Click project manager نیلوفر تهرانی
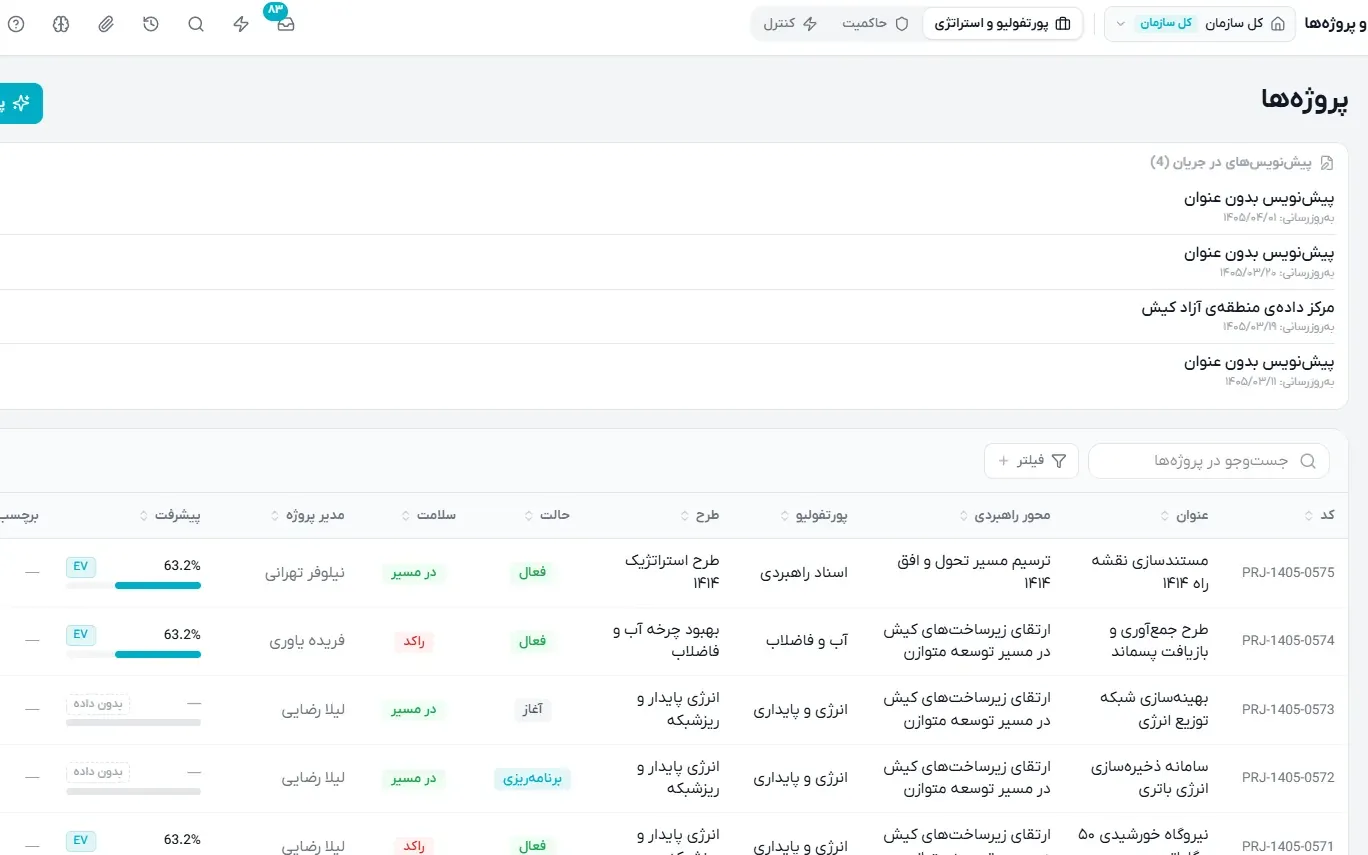This screenshot has height=855, width=1368. pyautogui.click(x=305, y=573)
